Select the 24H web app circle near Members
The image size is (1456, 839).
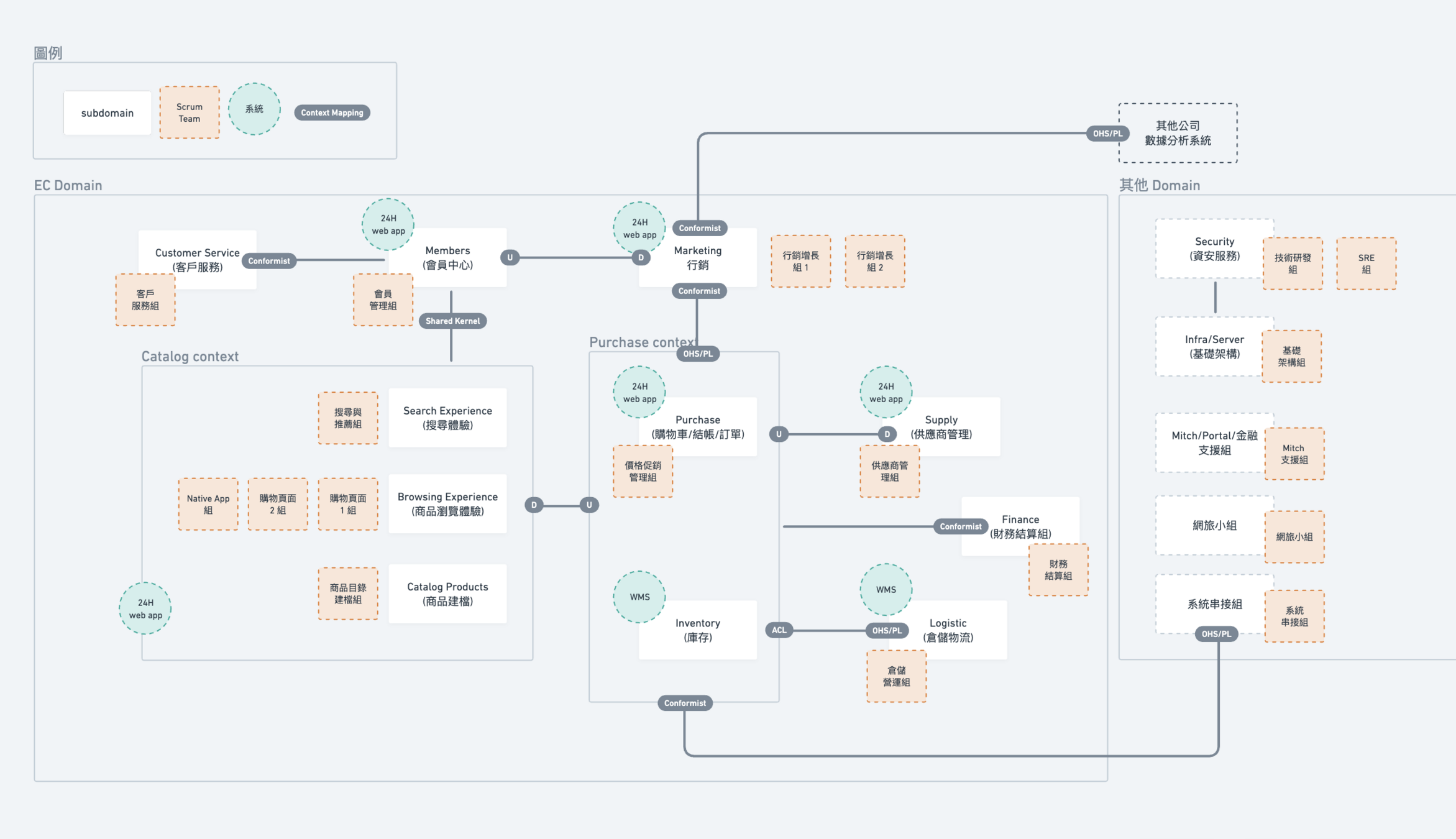click(388, 224)
